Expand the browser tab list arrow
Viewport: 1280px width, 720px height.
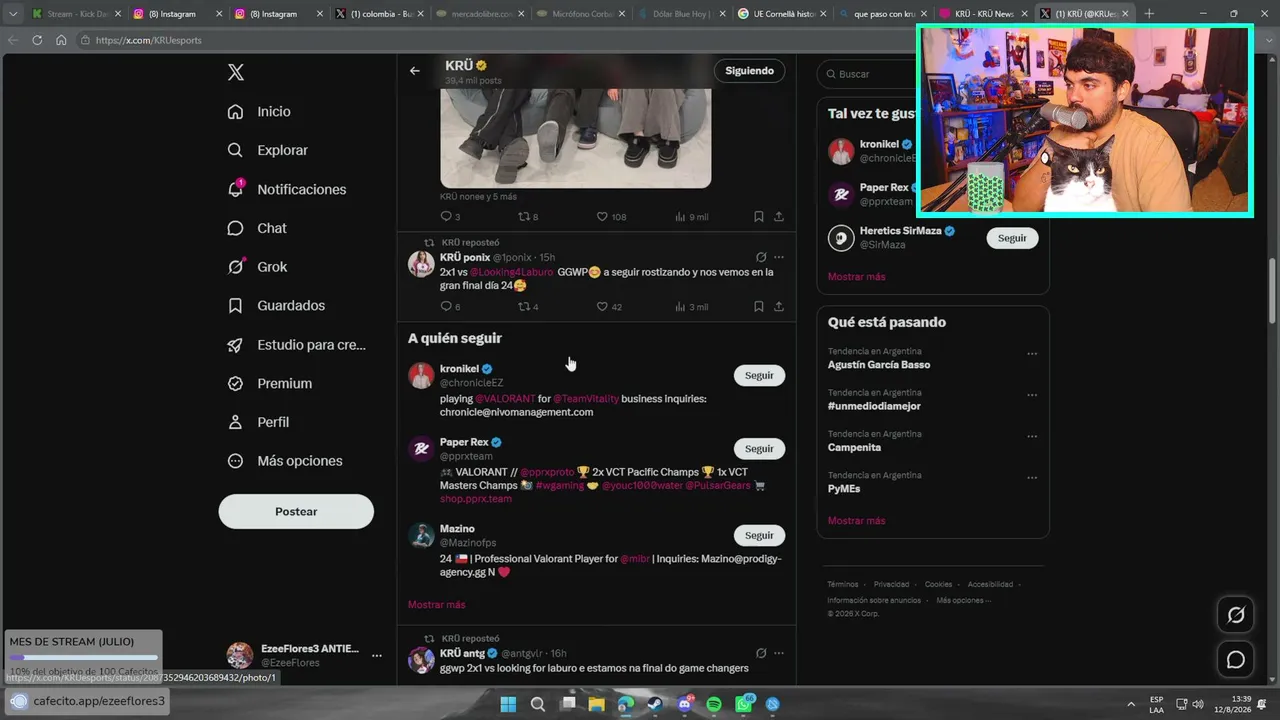pos(13,14)
